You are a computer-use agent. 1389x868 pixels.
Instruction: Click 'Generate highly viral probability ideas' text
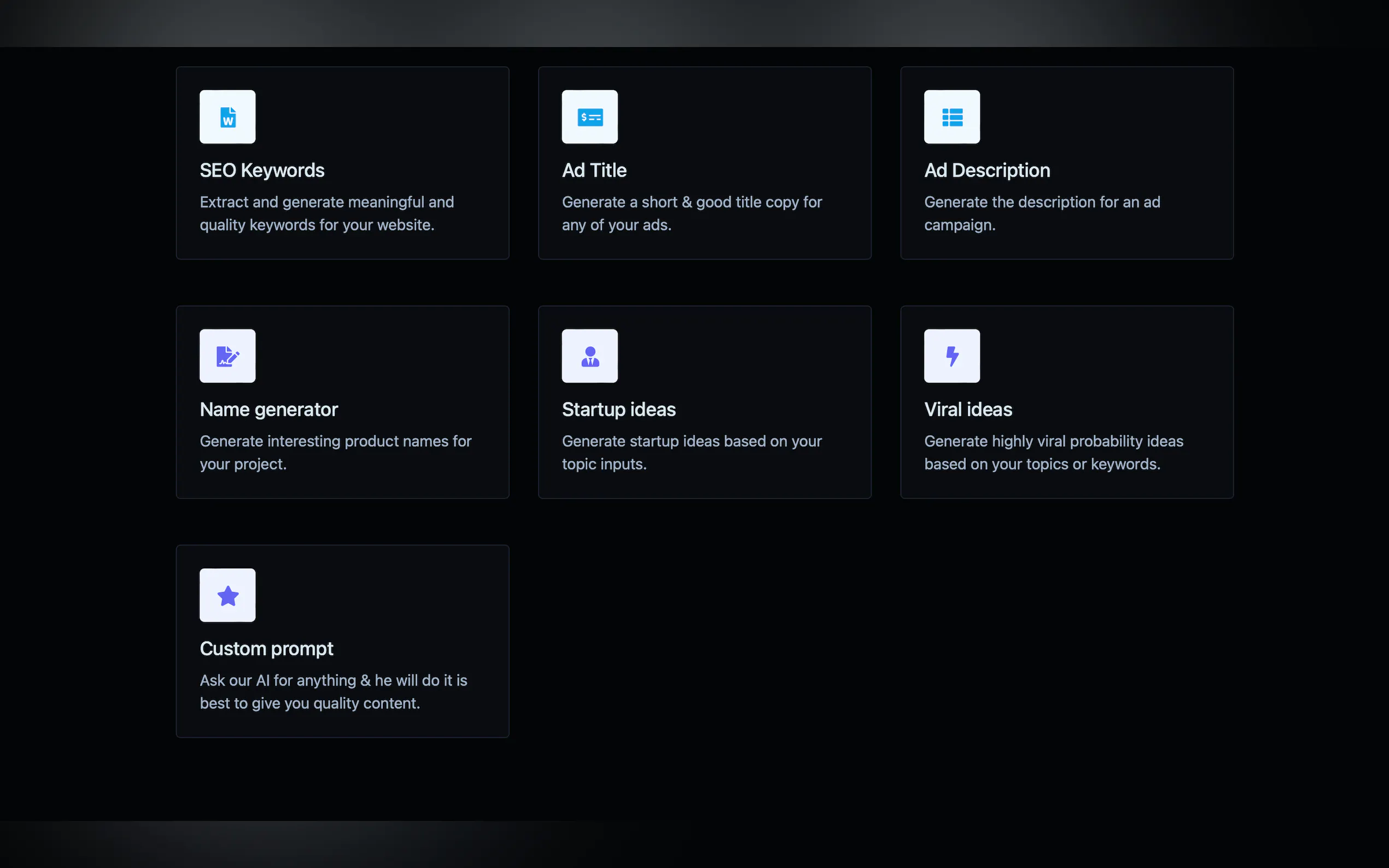tap(1053, 442)
